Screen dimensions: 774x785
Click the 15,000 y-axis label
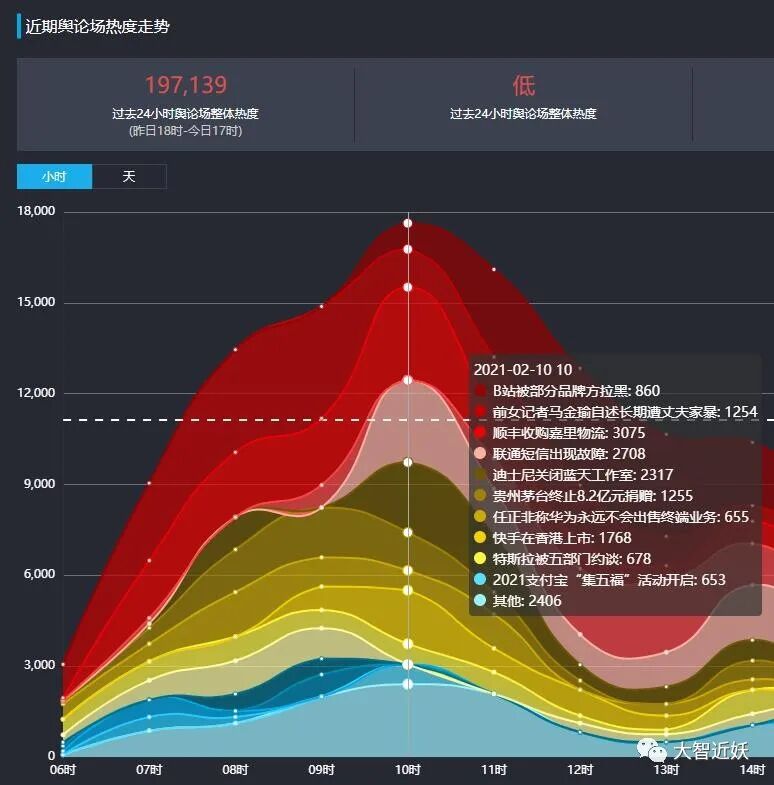click(36, 302)
